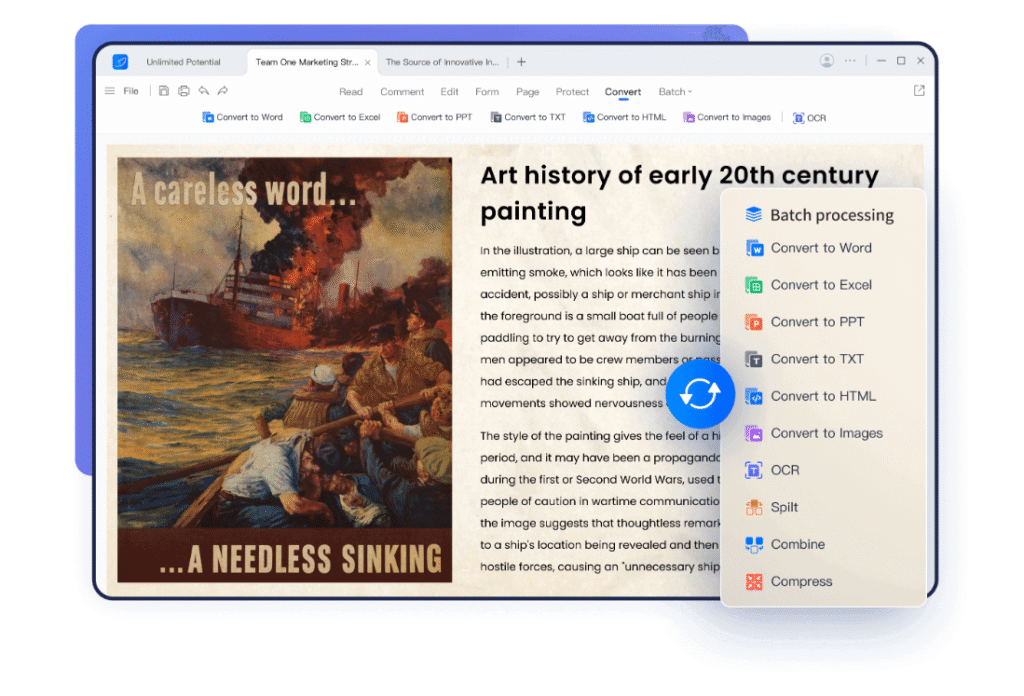The width and height of the screenshot is (1024, 696).
Task: Open the Form tab
Action: (x=487, y=92)
